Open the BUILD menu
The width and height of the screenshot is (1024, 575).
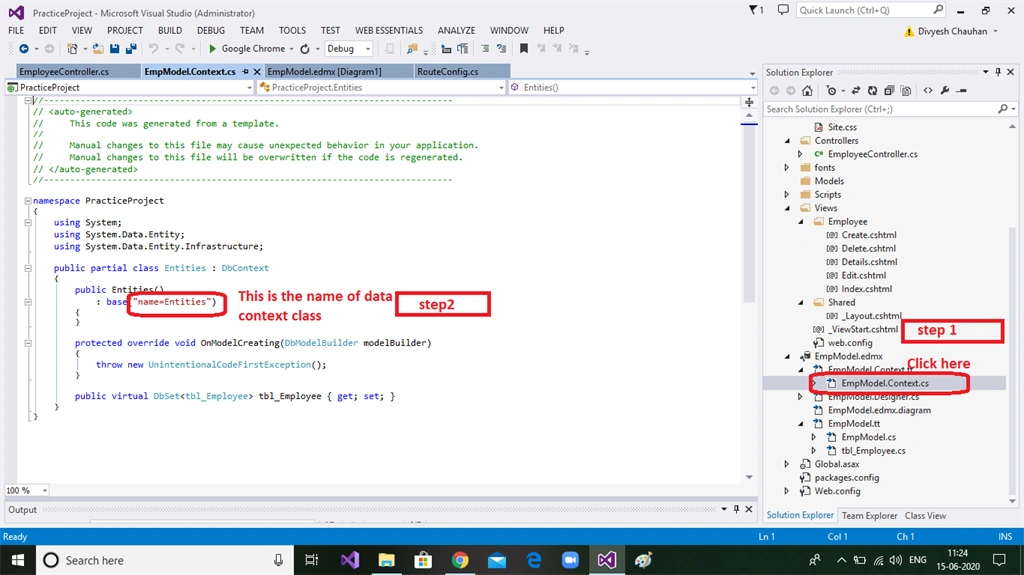[x=170, y=30]
